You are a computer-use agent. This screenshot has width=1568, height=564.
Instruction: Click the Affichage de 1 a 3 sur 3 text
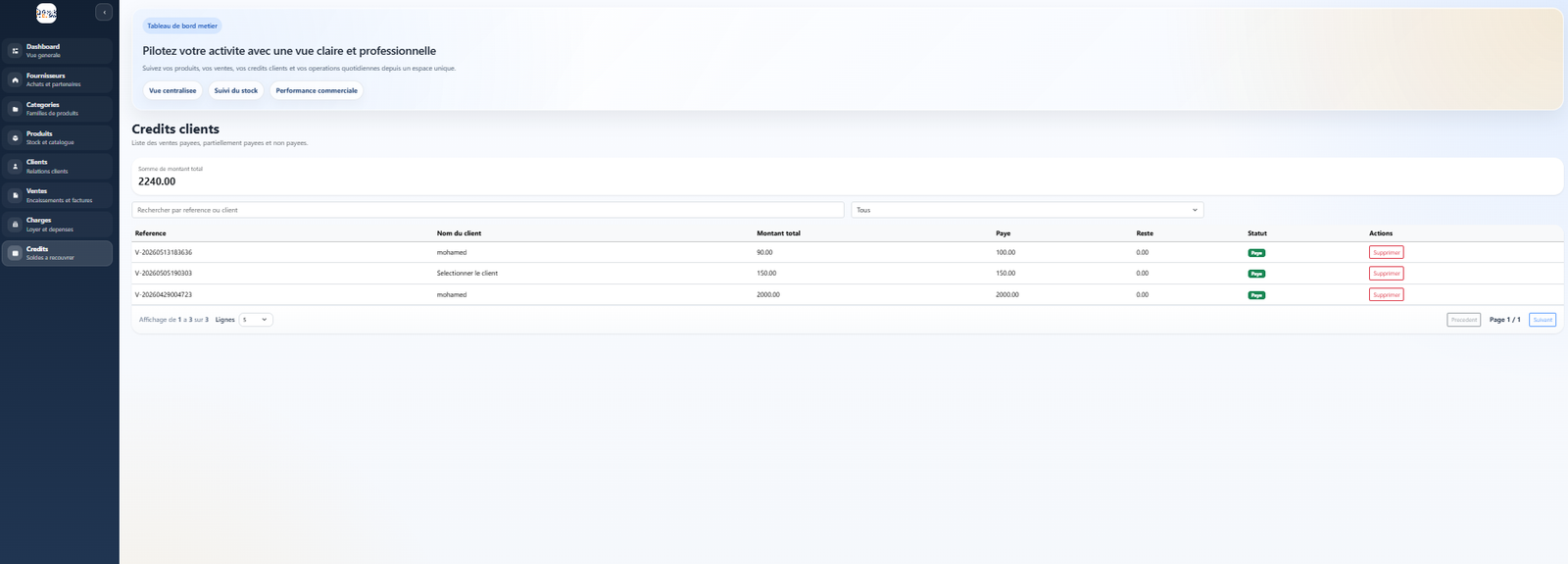(x=173, y=320)
